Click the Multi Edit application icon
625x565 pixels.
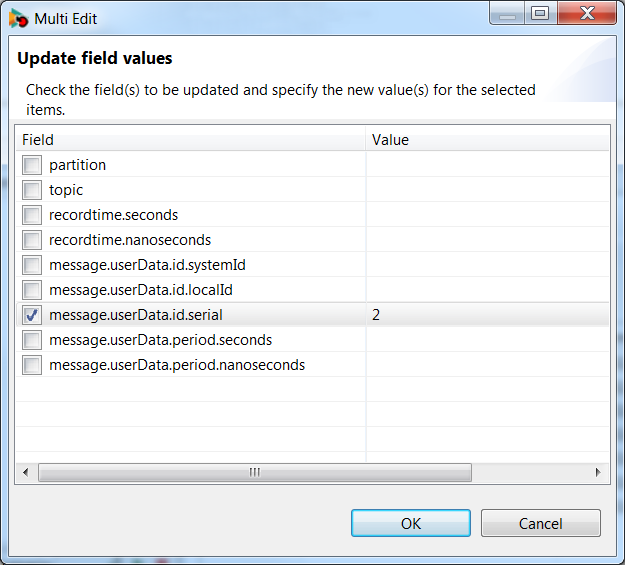[18, 19]
